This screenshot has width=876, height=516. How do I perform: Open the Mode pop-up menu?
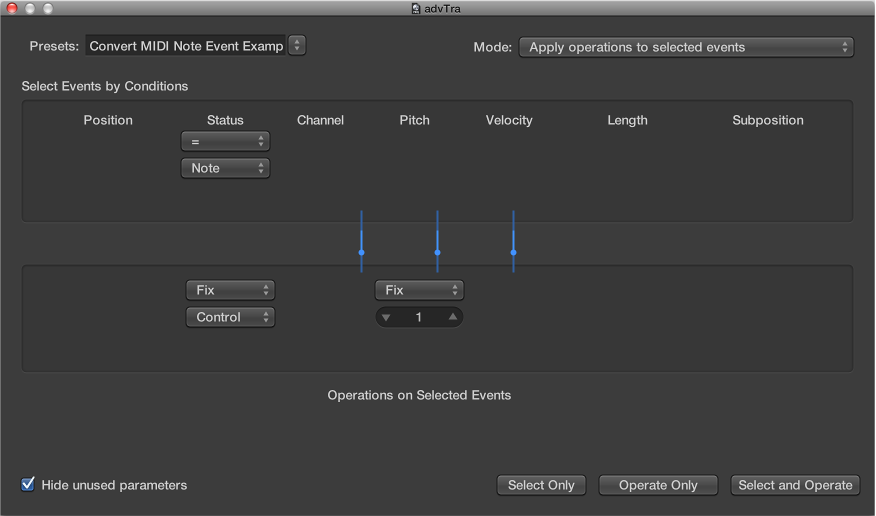click(x=686, y=47)
